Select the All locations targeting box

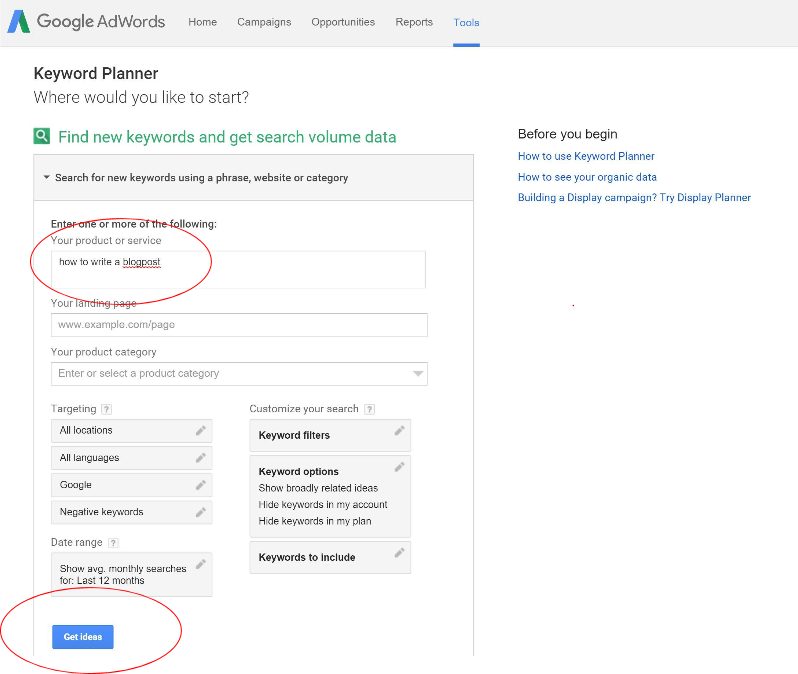[131, 431]
